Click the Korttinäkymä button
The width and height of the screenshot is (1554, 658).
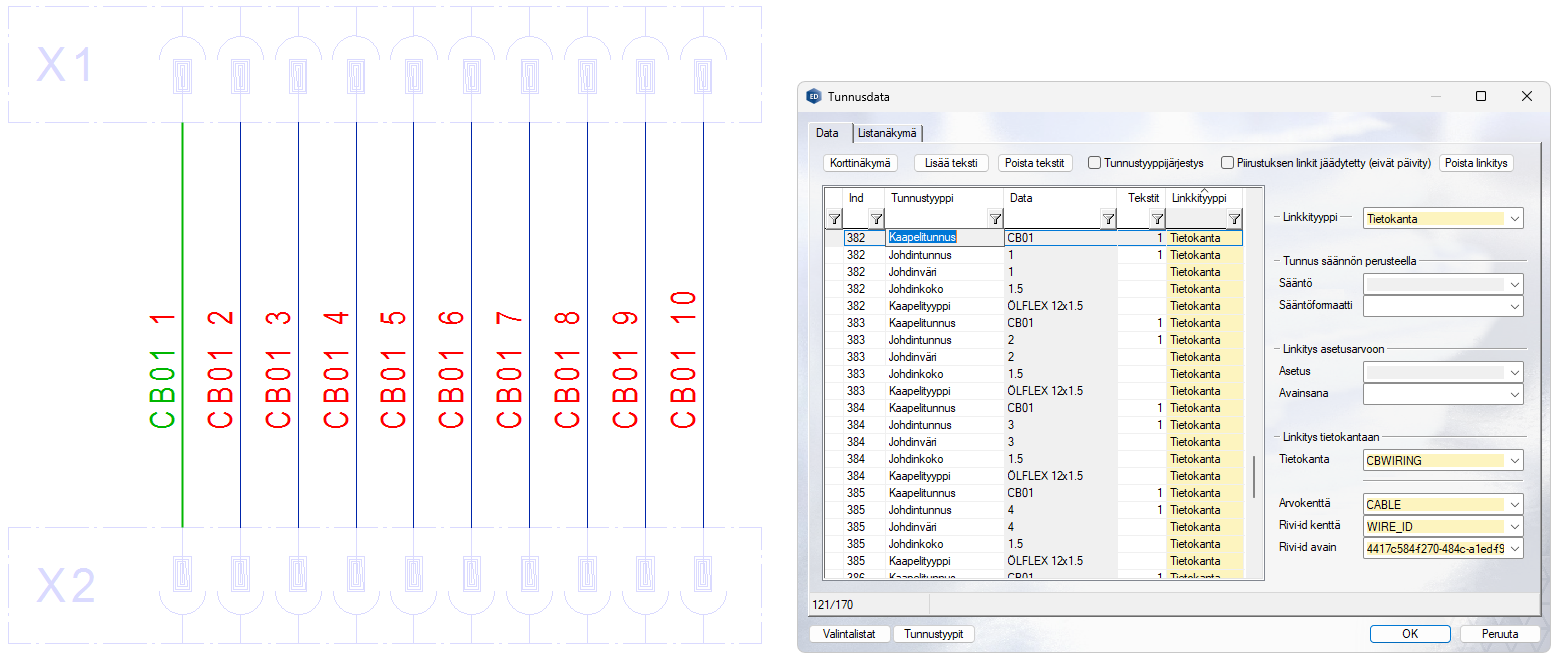point(860,163)
